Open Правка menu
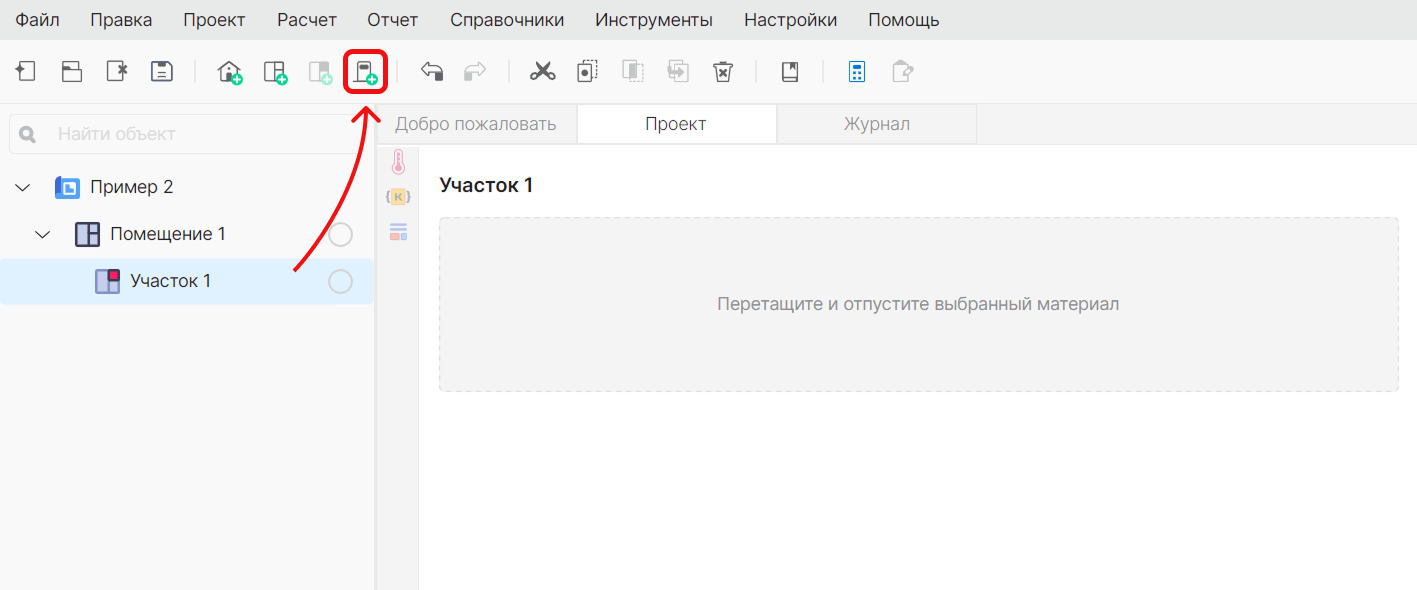 121,20
